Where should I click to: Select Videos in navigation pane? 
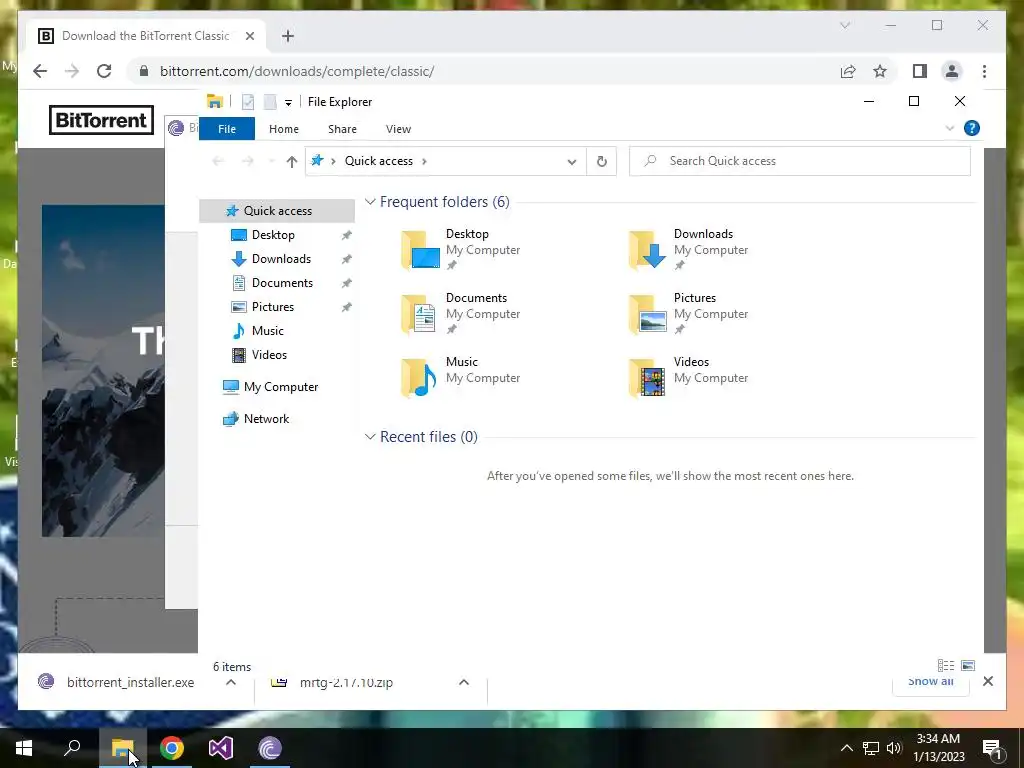(x=269, y=355)
